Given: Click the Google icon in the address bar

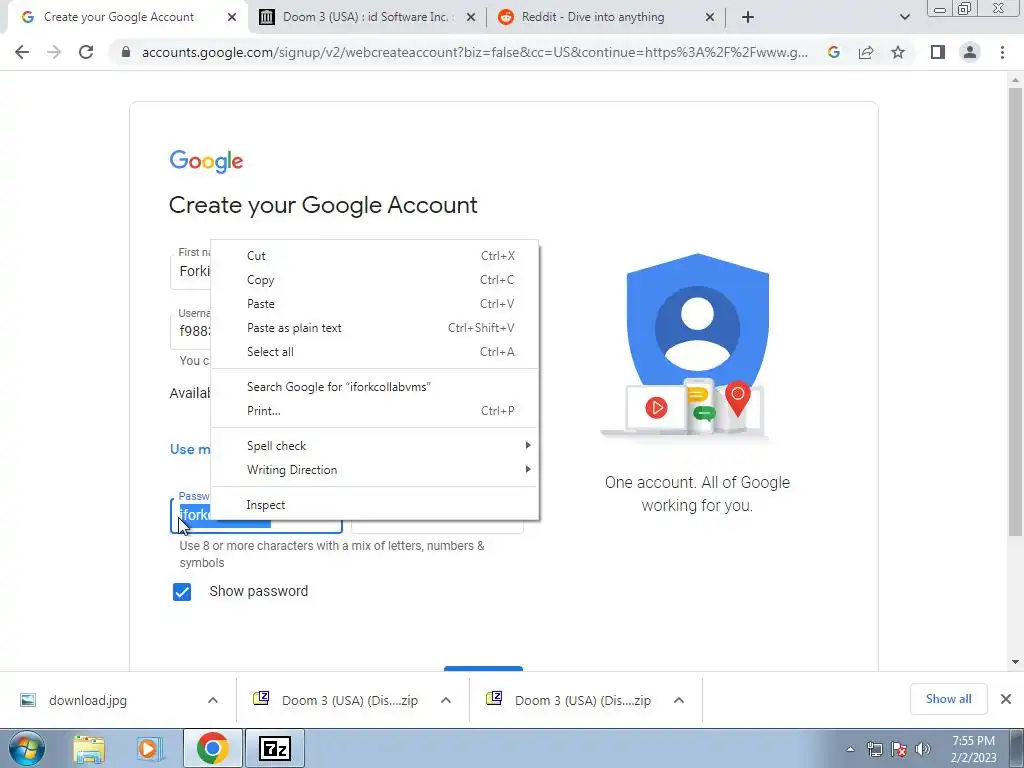Looking at the screenshot, I should [833, 52].
